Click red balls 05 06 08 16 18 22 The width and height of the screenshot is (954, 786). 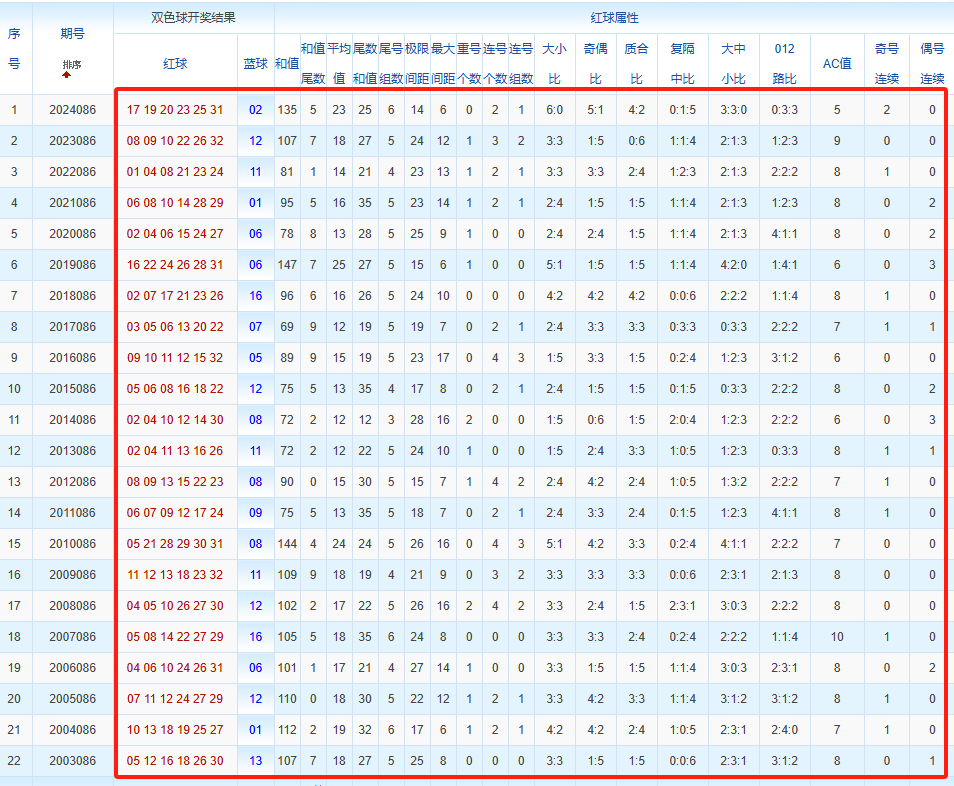tap(175, 389)
